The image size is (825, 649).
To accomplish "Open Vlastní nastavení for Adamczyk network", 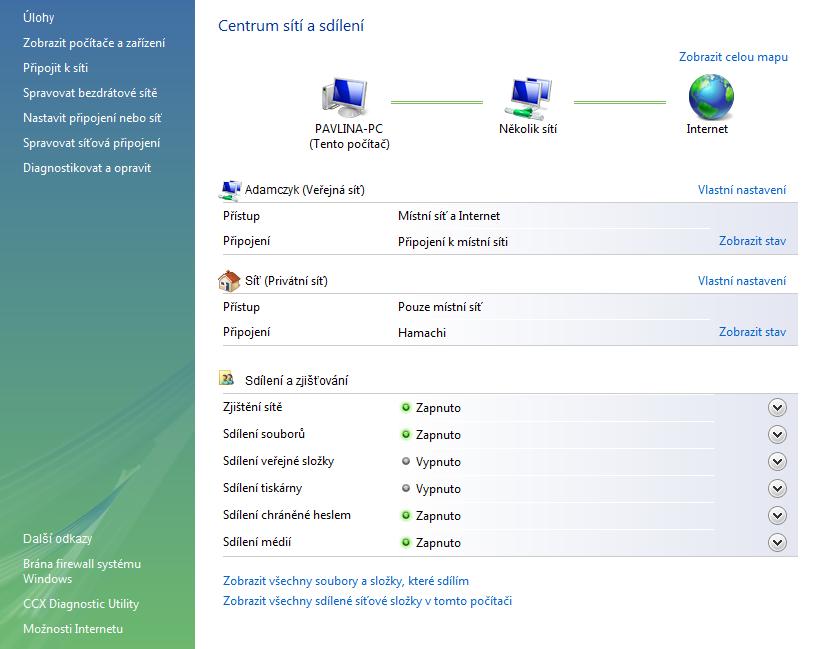I will 742,190.
